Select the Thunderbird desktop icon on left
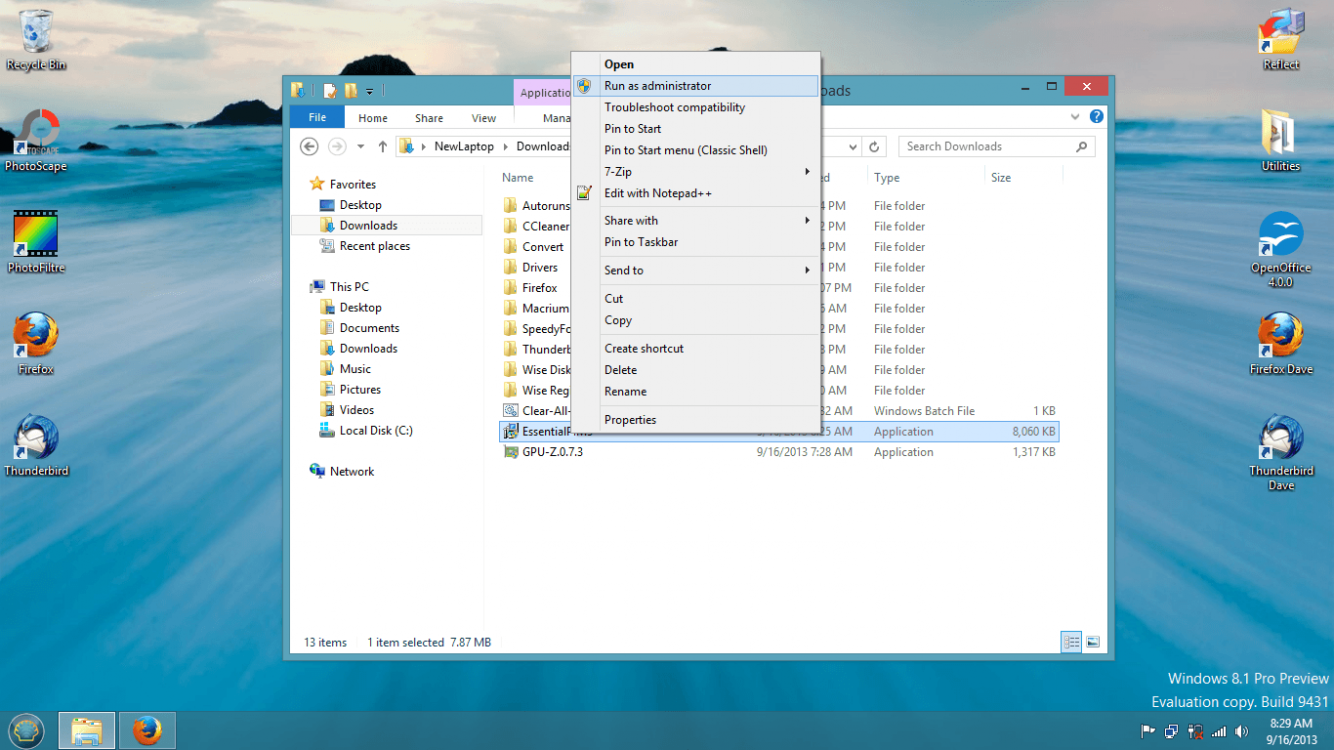 [x=36, y=446]
